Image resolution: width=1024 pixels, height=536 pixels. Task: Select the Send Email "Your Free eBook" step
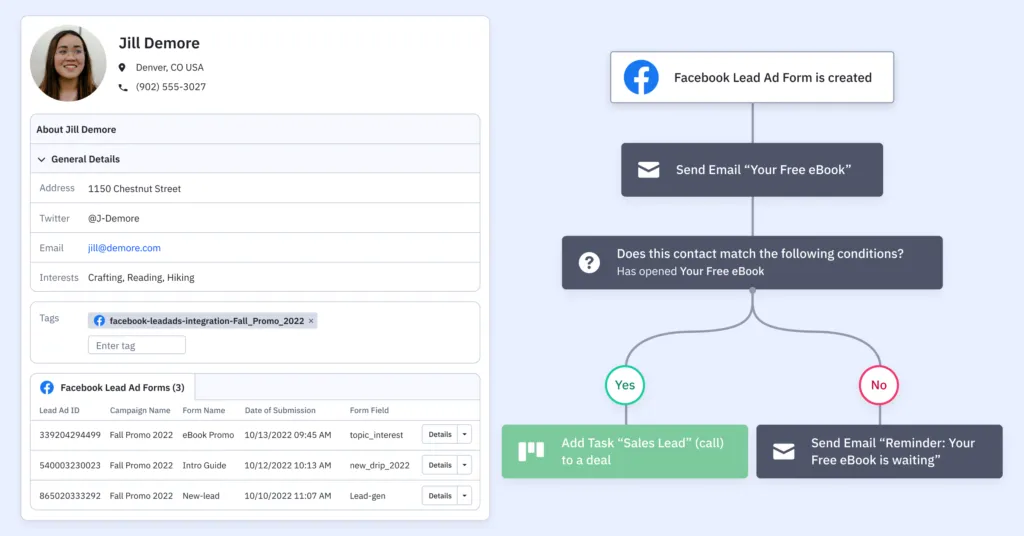click(x=752, y=170)
